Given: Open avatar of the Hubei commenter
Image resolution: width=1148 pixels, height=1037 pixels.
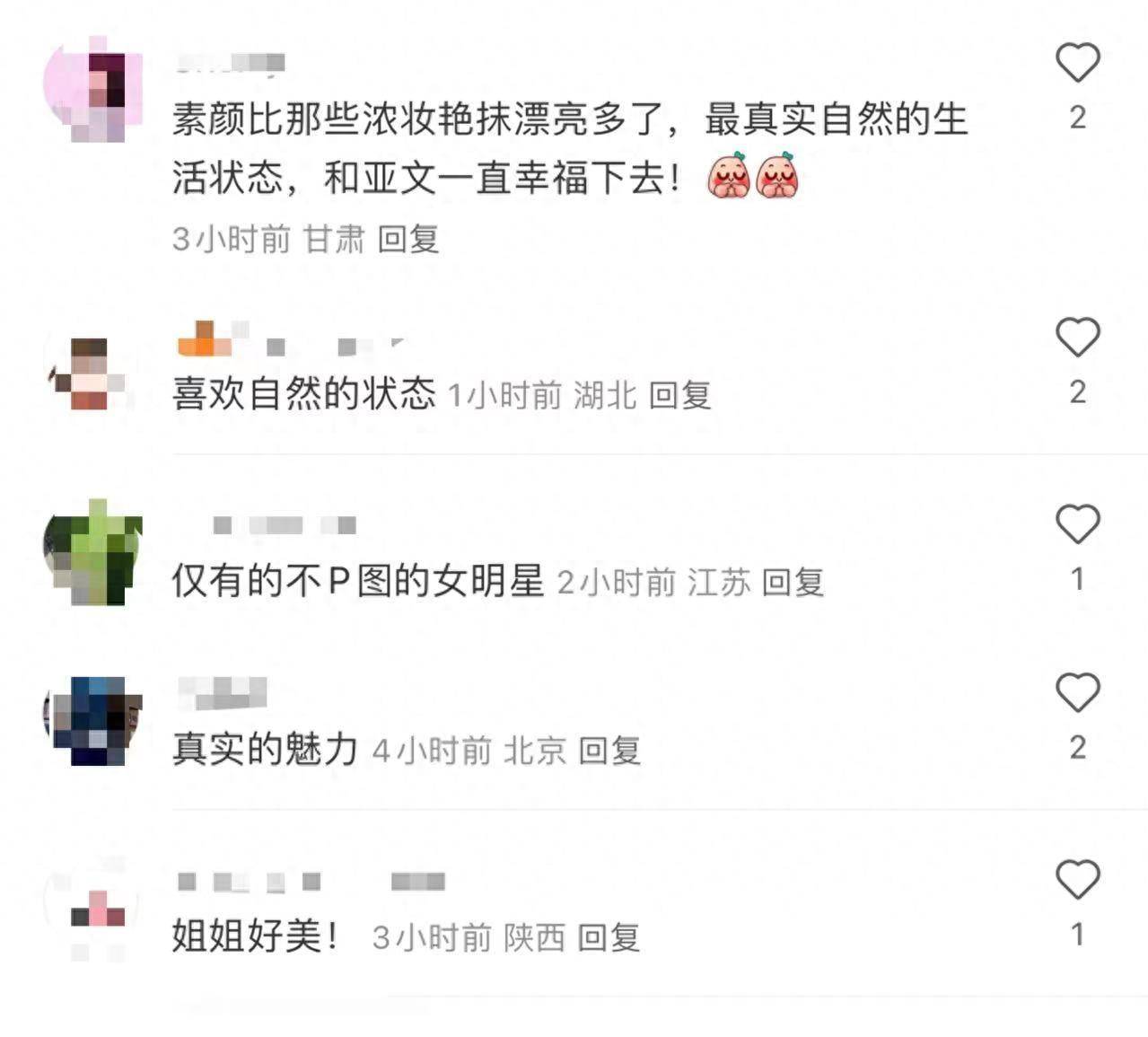Looking at the screenshot, I should 90,373.
